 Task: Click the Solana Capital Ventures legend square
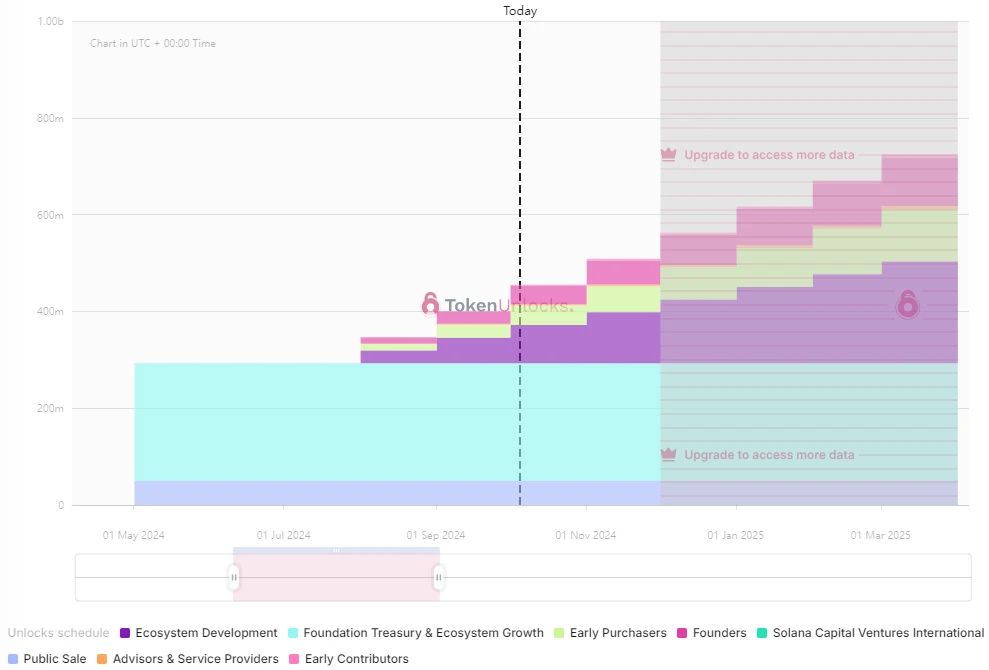(762, 633)
